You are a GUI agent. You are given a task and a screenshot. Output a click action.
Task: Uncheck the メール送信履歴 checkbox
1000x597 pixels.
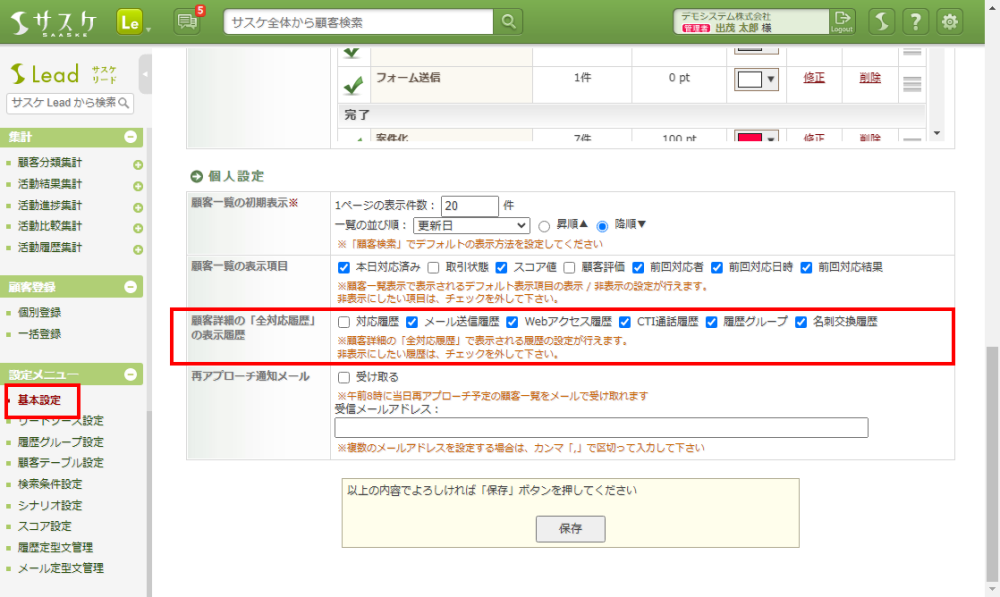(x=411, y=322)
